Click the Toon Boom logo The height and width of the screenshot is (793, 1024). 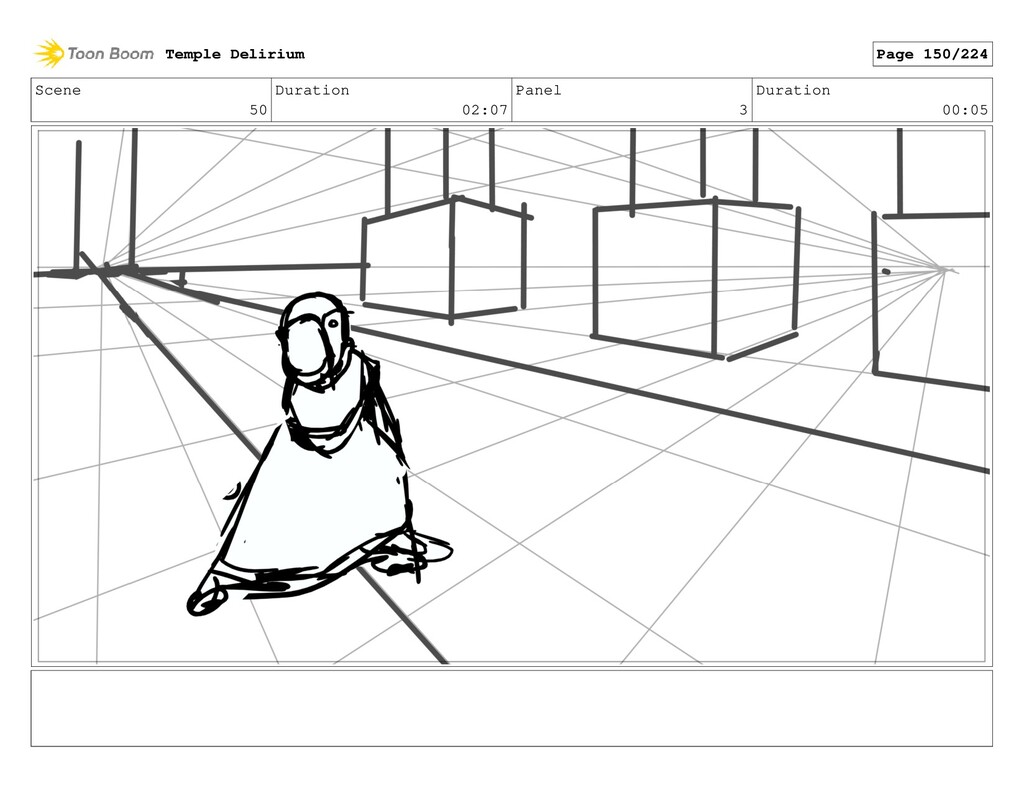click(x=94, y=54)
